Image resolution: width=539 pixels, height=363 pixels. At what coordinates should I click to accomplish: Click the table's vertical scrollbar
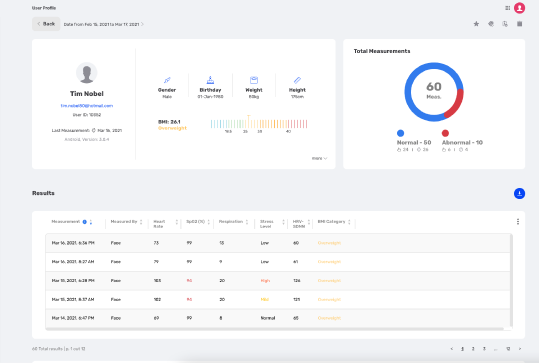point(511,280)
